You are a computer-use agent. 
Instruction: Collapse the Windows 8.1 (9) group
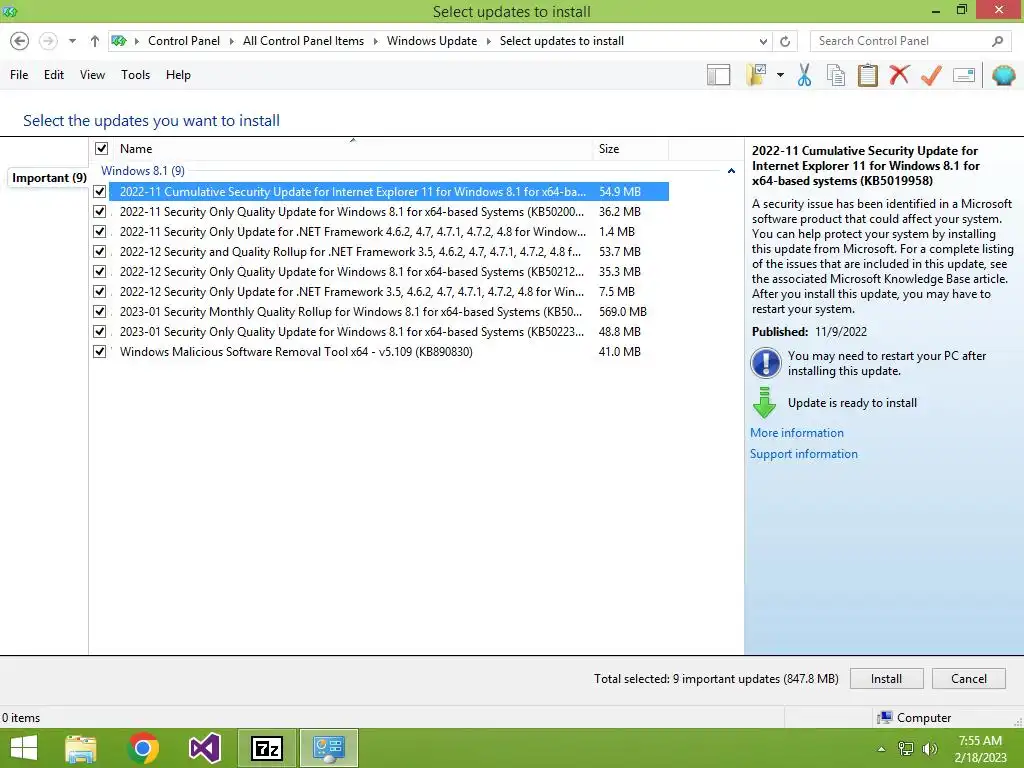(x=731, y=171)
